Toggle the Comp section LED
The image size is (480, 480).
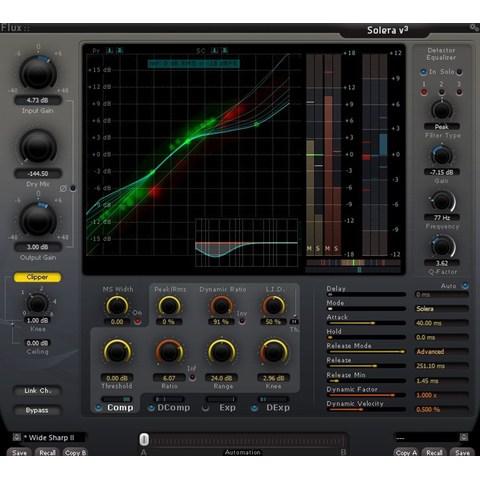[x=99, y=407]
